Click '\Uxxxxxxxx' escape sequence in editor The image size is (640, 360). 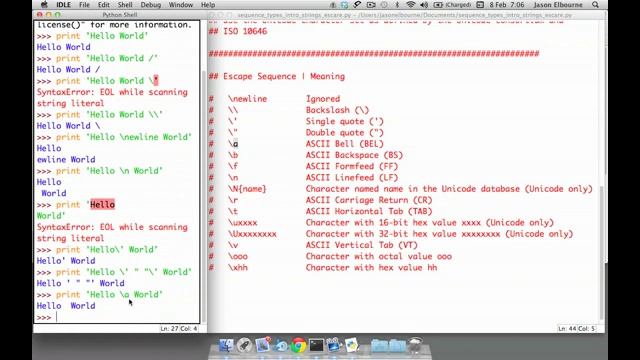point(252,234)
